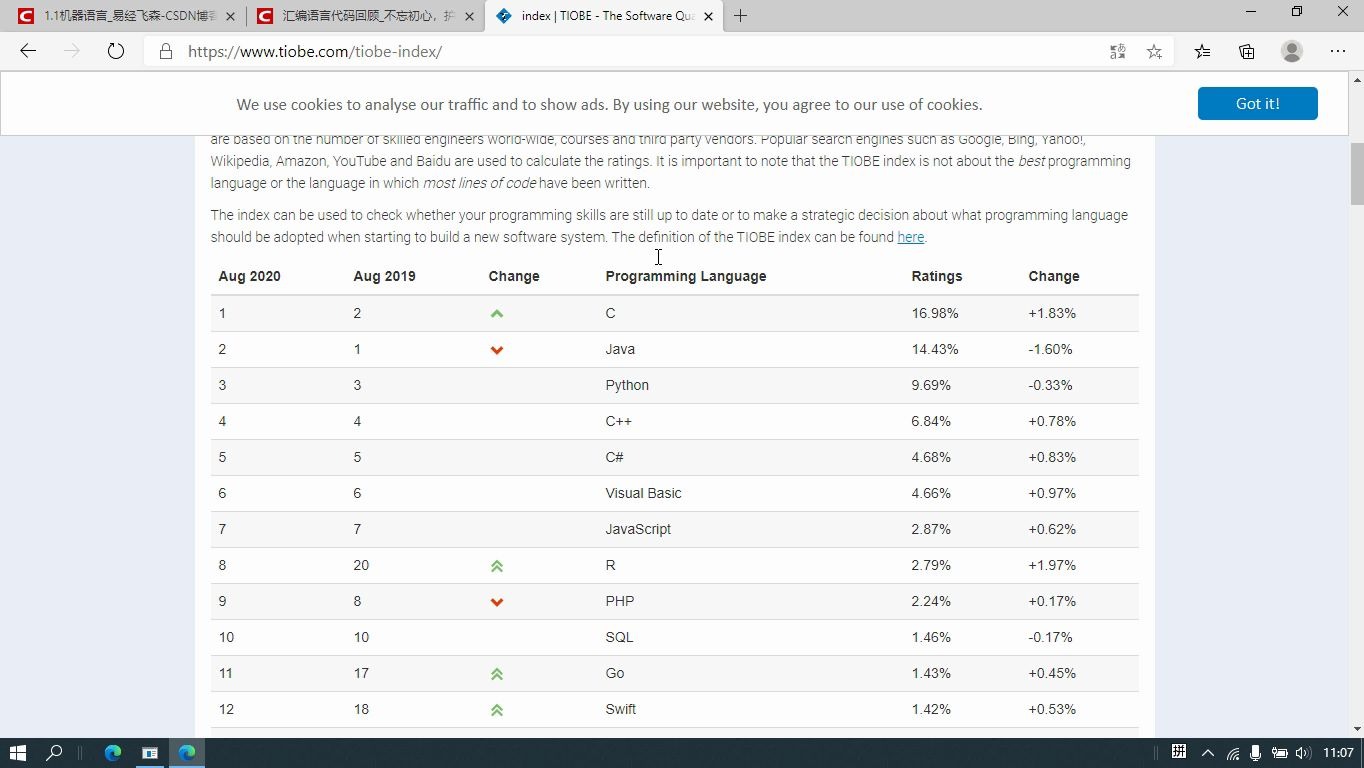The height and width of the screenshot is (768, 1364).
Task: Click the double up arrow for Go
Action: [x=497, y=674]
